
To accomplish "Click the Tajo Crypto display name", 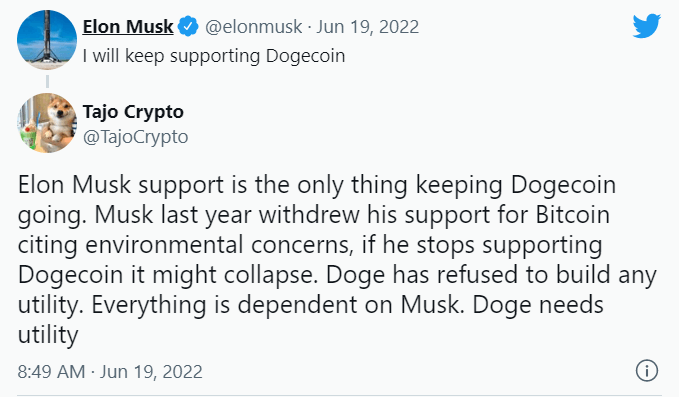I will click(x=133, y=112).
